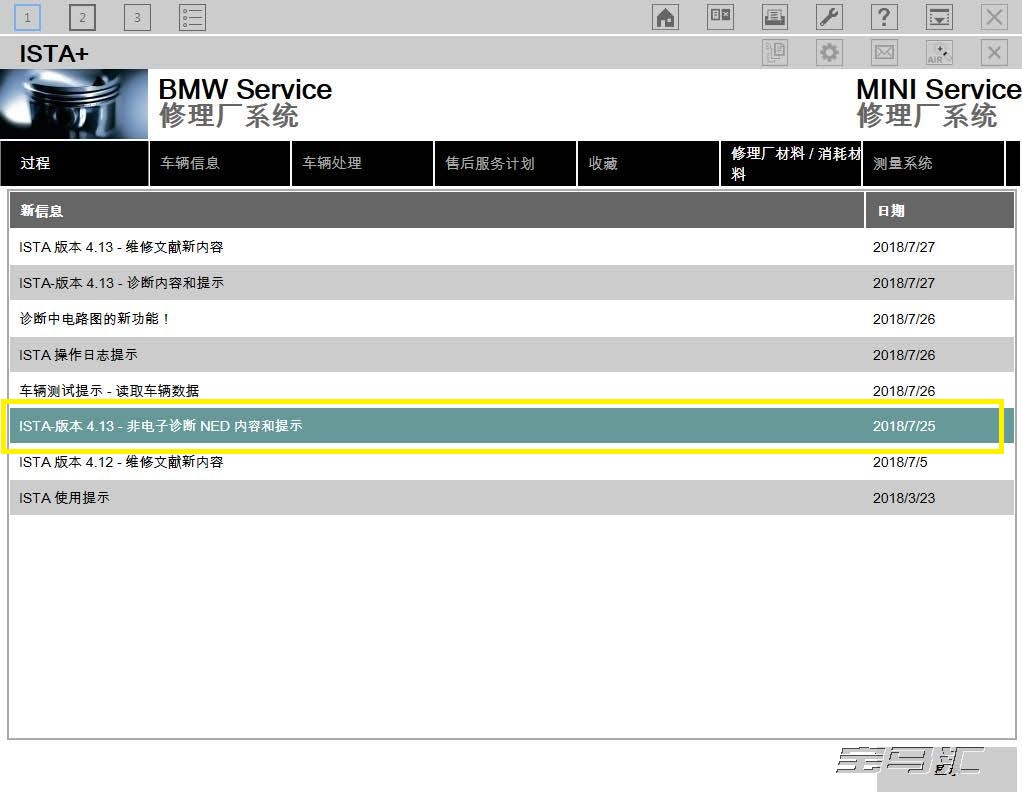The image size is (1022, 799).
Task: Open the operations list icon
Action: pos(192,17)
